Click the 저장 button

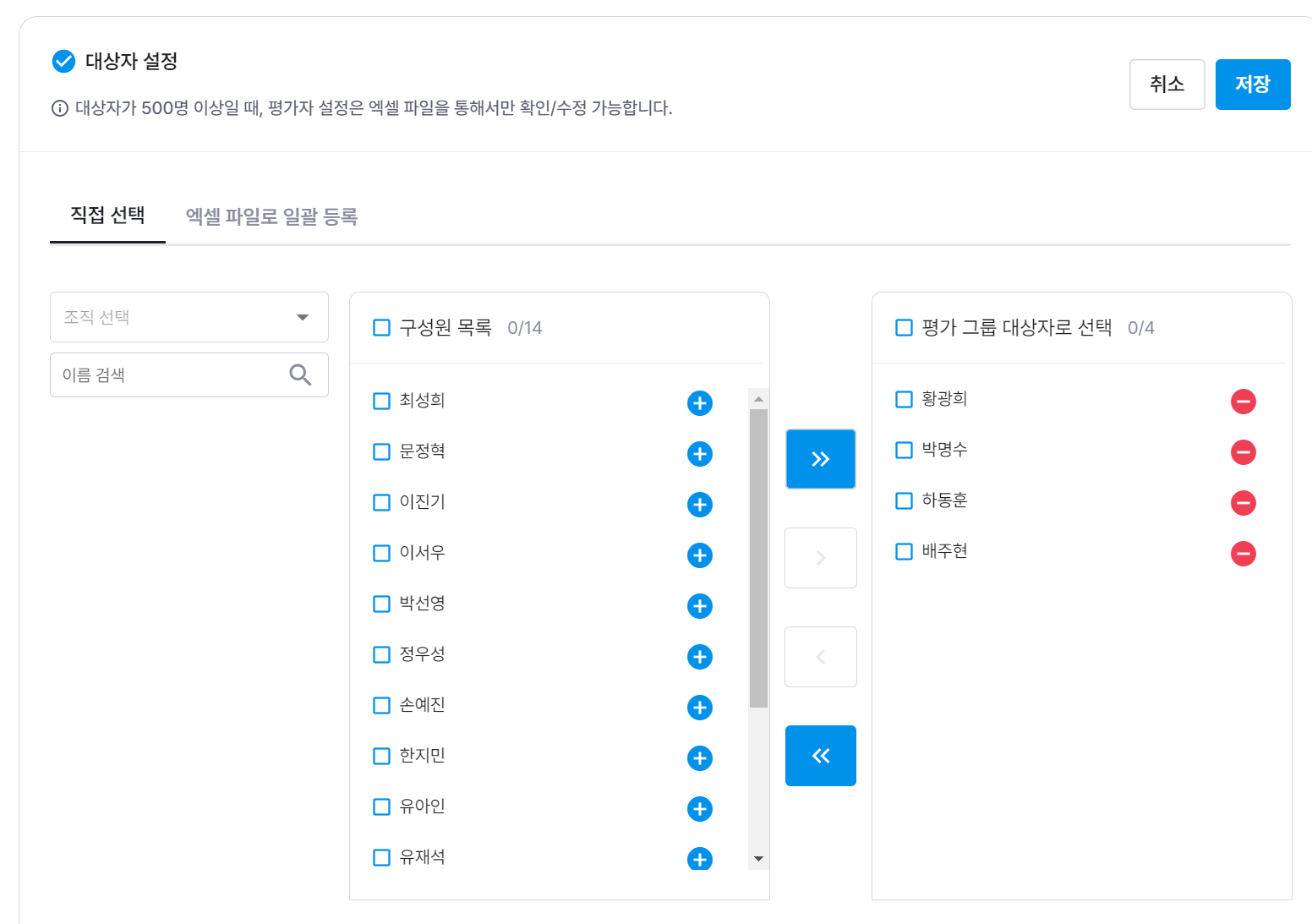coord(1252,85)
